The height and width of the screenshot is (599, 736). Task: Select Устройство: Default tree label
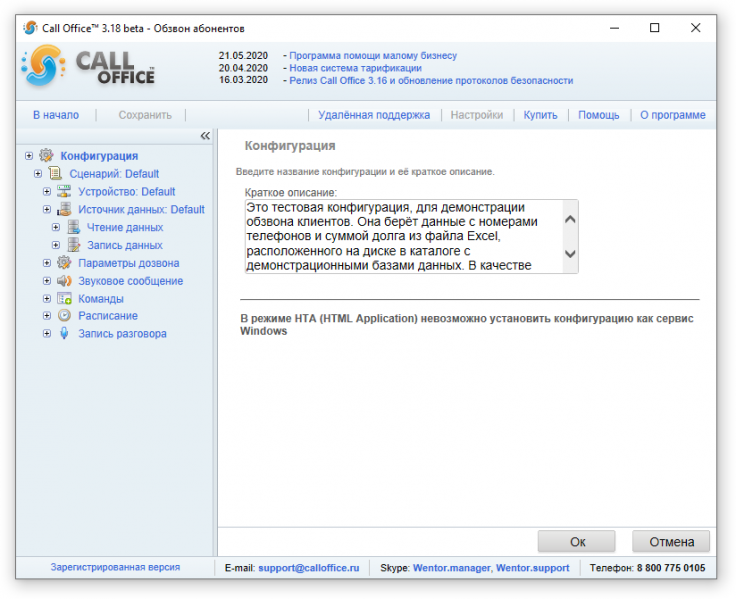pyautogui.click(x=127, y=192)
